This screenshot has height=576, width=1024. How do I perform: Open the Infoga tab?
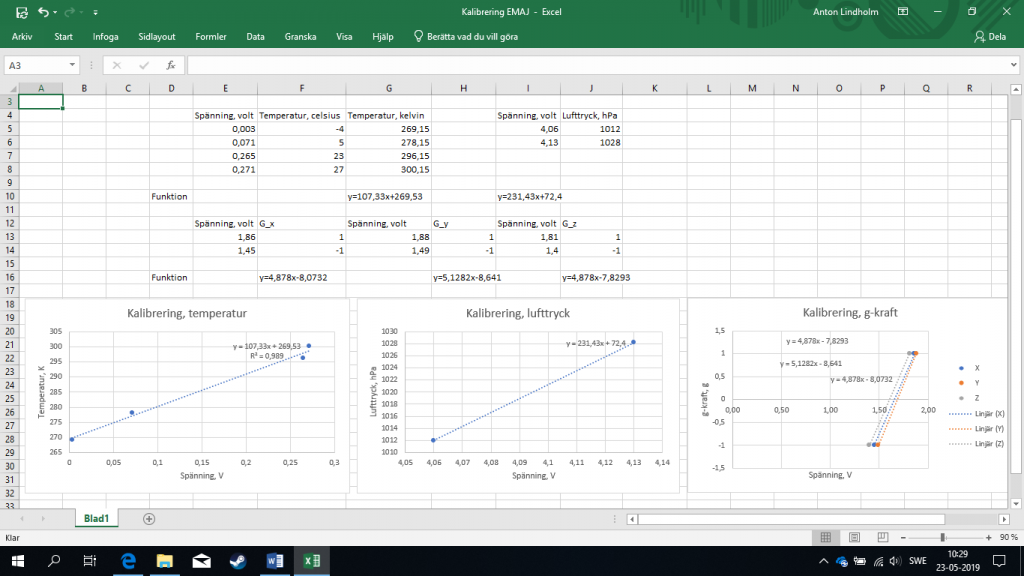click(x=105, y=37)
